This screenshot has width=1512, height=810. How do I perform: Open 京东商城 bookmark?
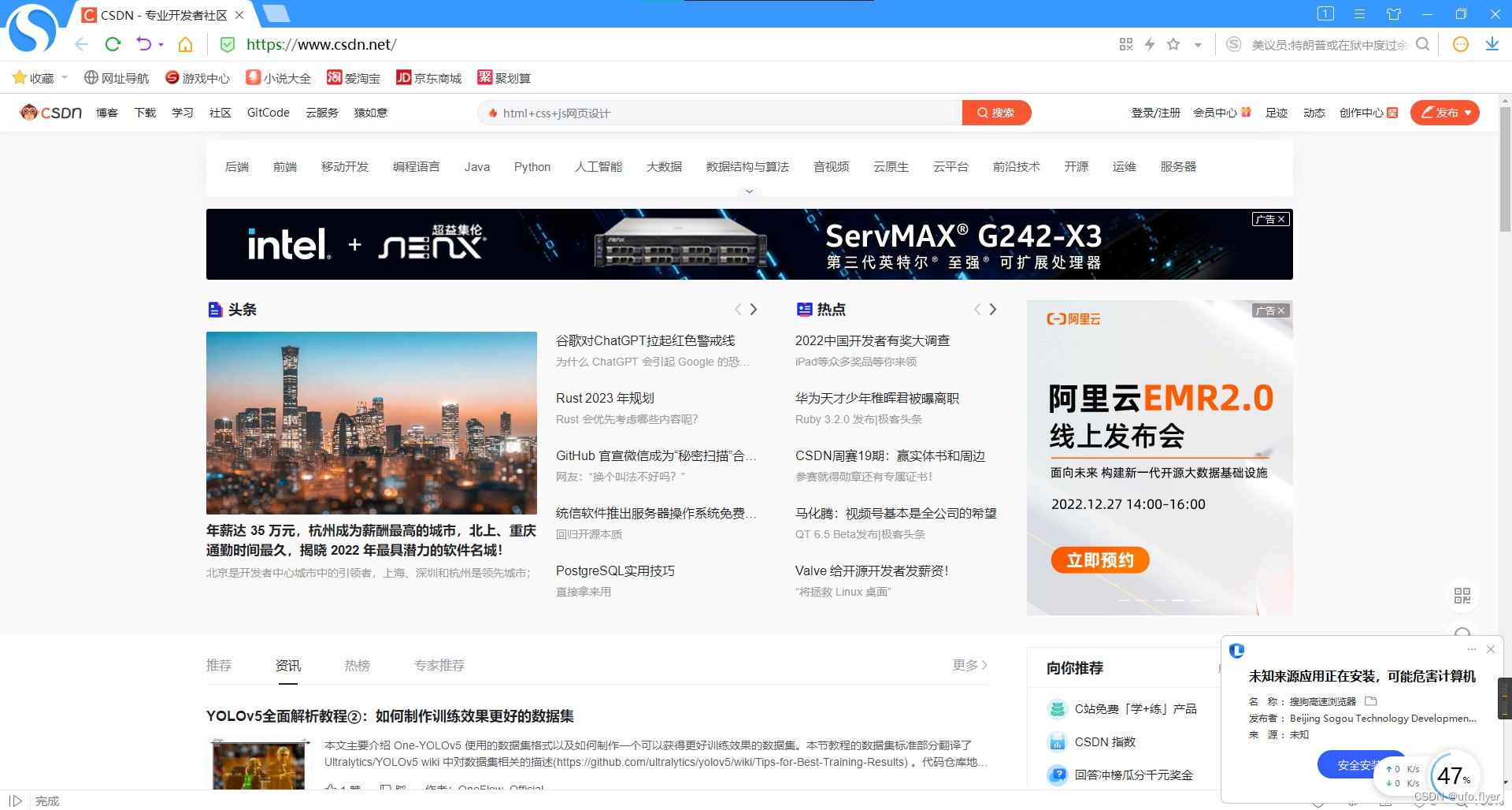click(429, 78)
